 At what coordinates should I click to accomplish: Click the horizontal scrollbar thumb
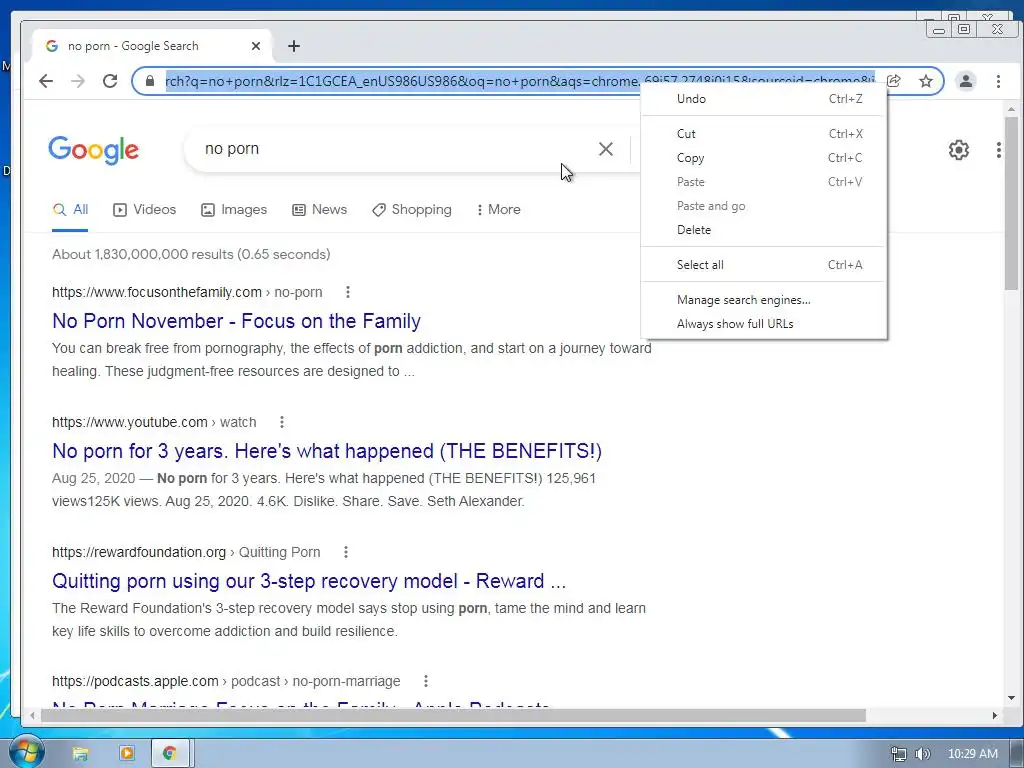pyautogui.click(x=453, y=716)
